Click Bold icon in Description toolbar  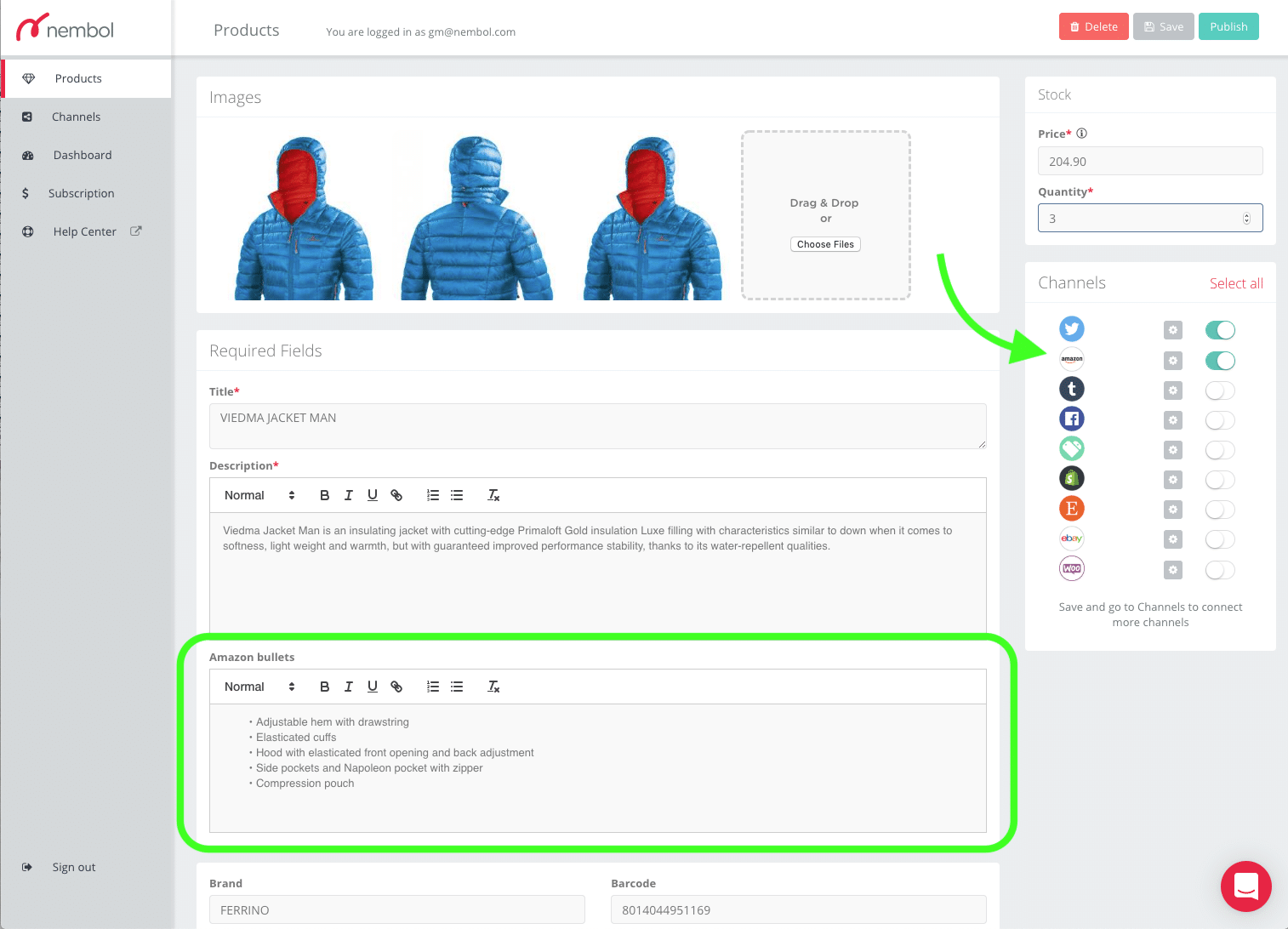tap(324, 495)
